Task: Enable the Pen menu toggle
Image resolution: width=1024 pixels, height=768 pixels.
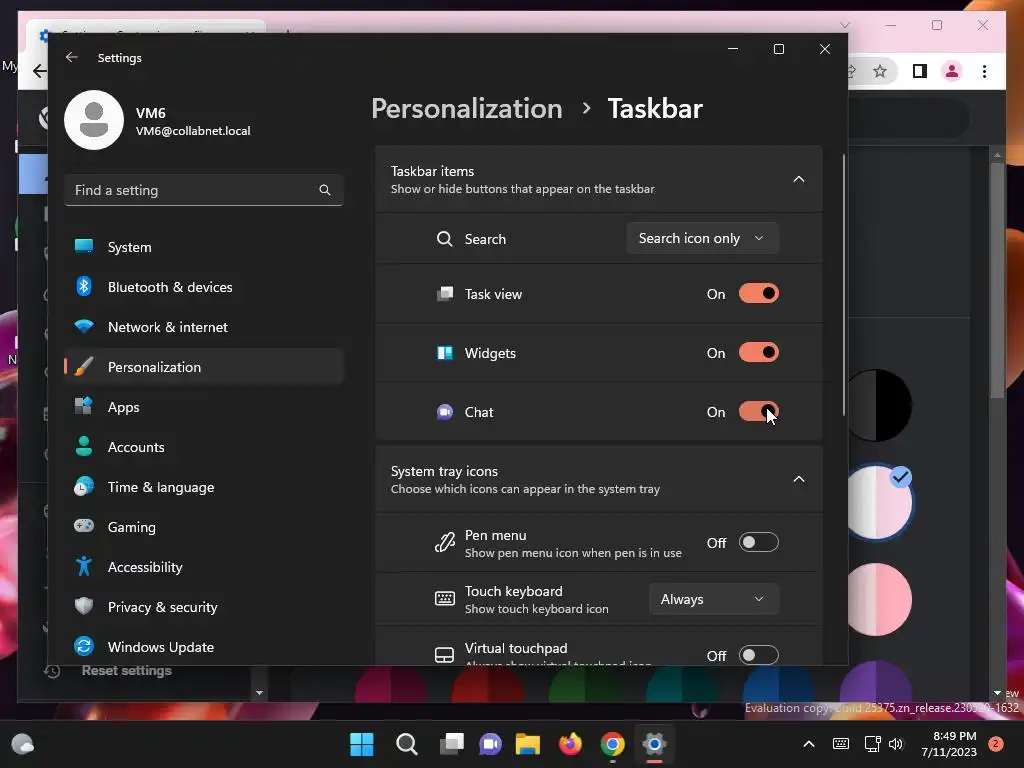Action: click(759, 542)
